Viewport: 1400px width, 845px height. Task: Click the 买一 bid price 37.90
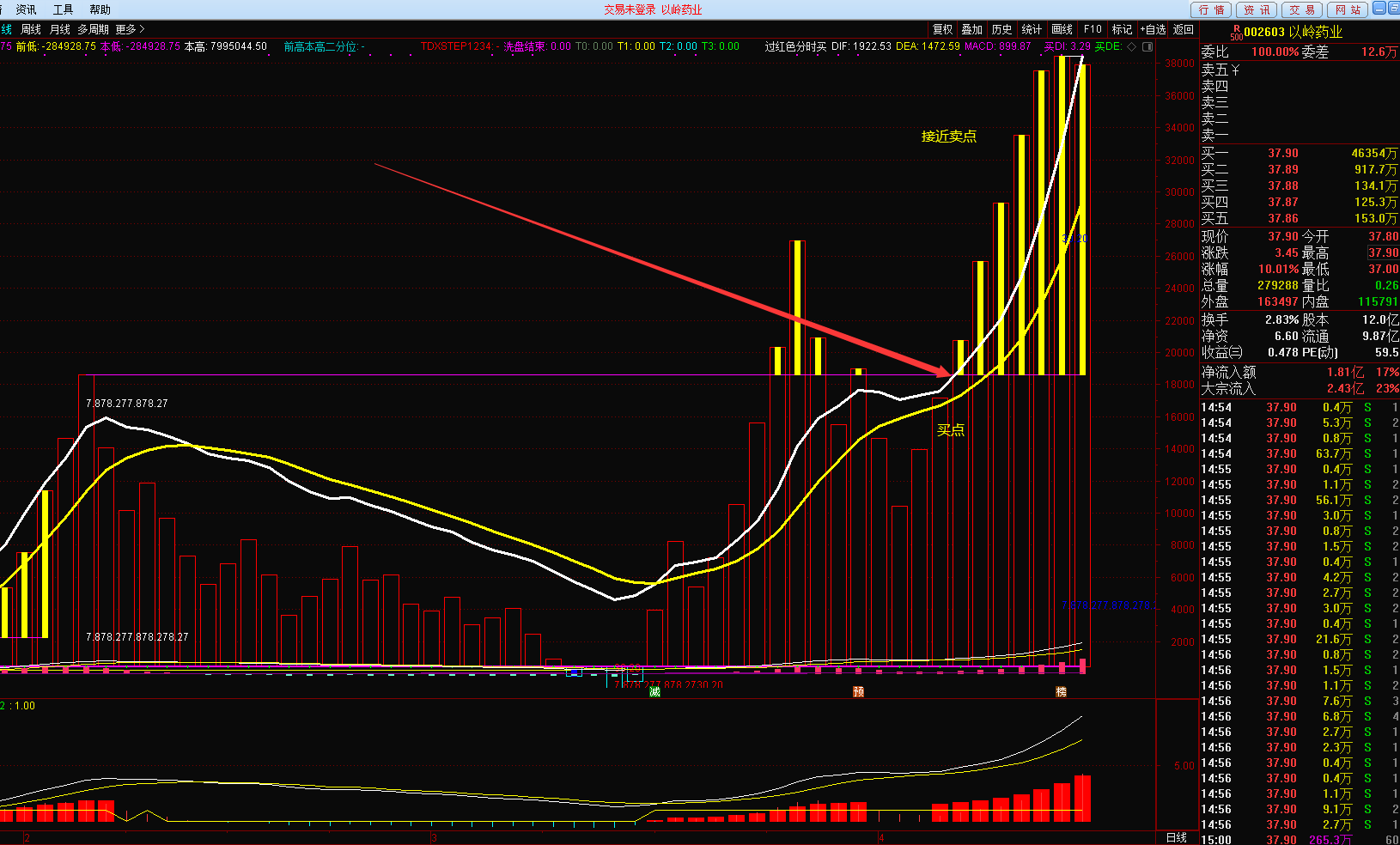(x=1283, y=153)
